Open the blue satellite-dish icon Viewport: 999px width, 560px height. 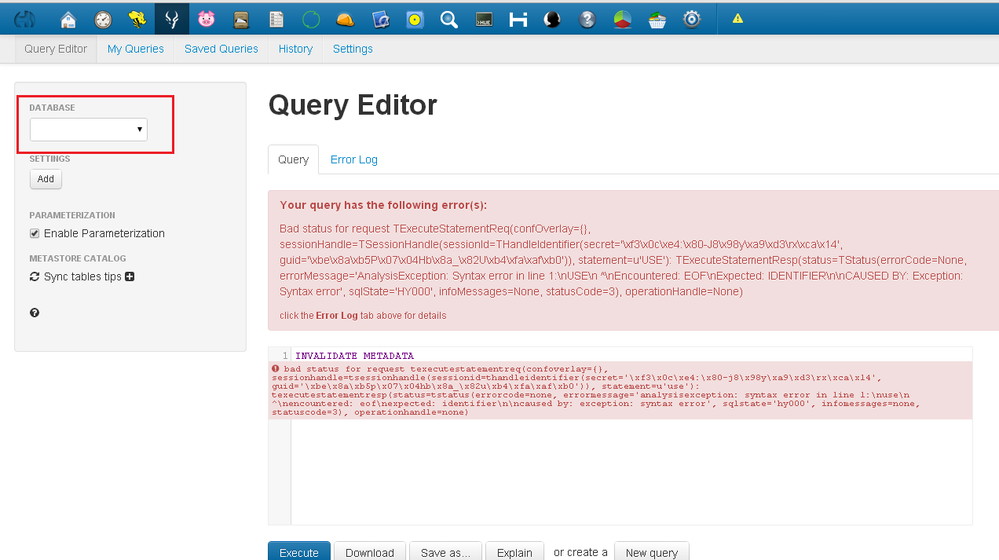coord(380,20)
